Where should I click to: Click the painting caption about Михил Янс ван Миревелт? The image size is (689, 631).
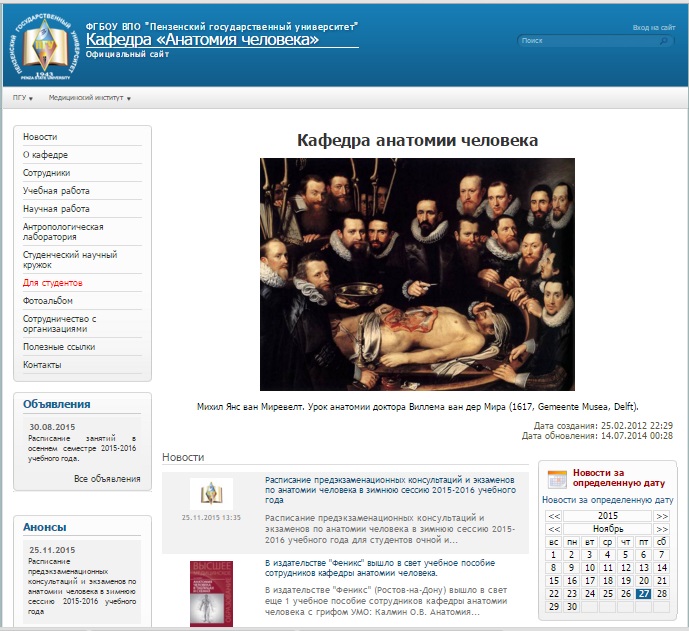tap(417, 407)
